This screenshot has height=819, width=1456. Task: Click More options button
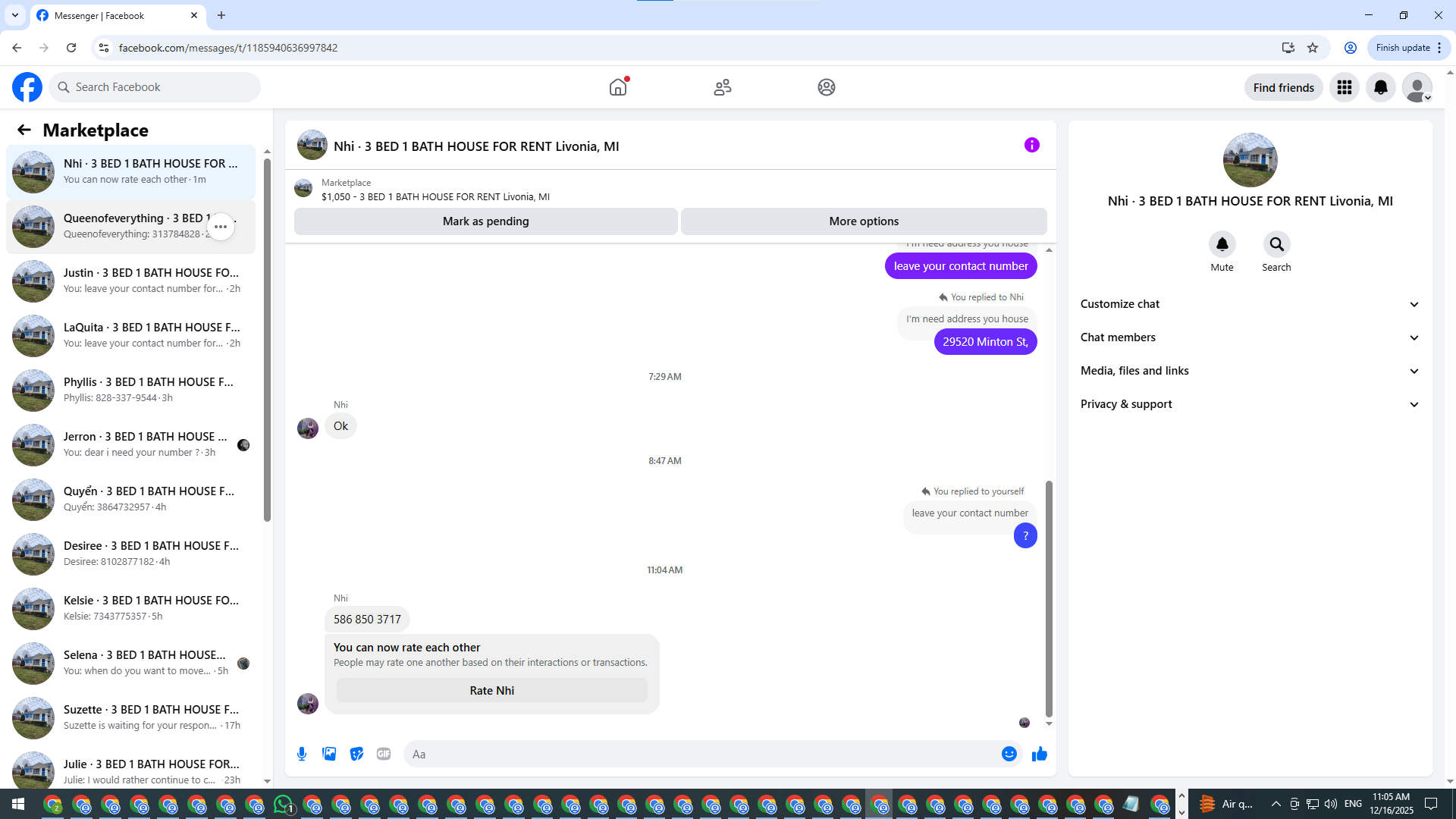click(x=864, y=221)
